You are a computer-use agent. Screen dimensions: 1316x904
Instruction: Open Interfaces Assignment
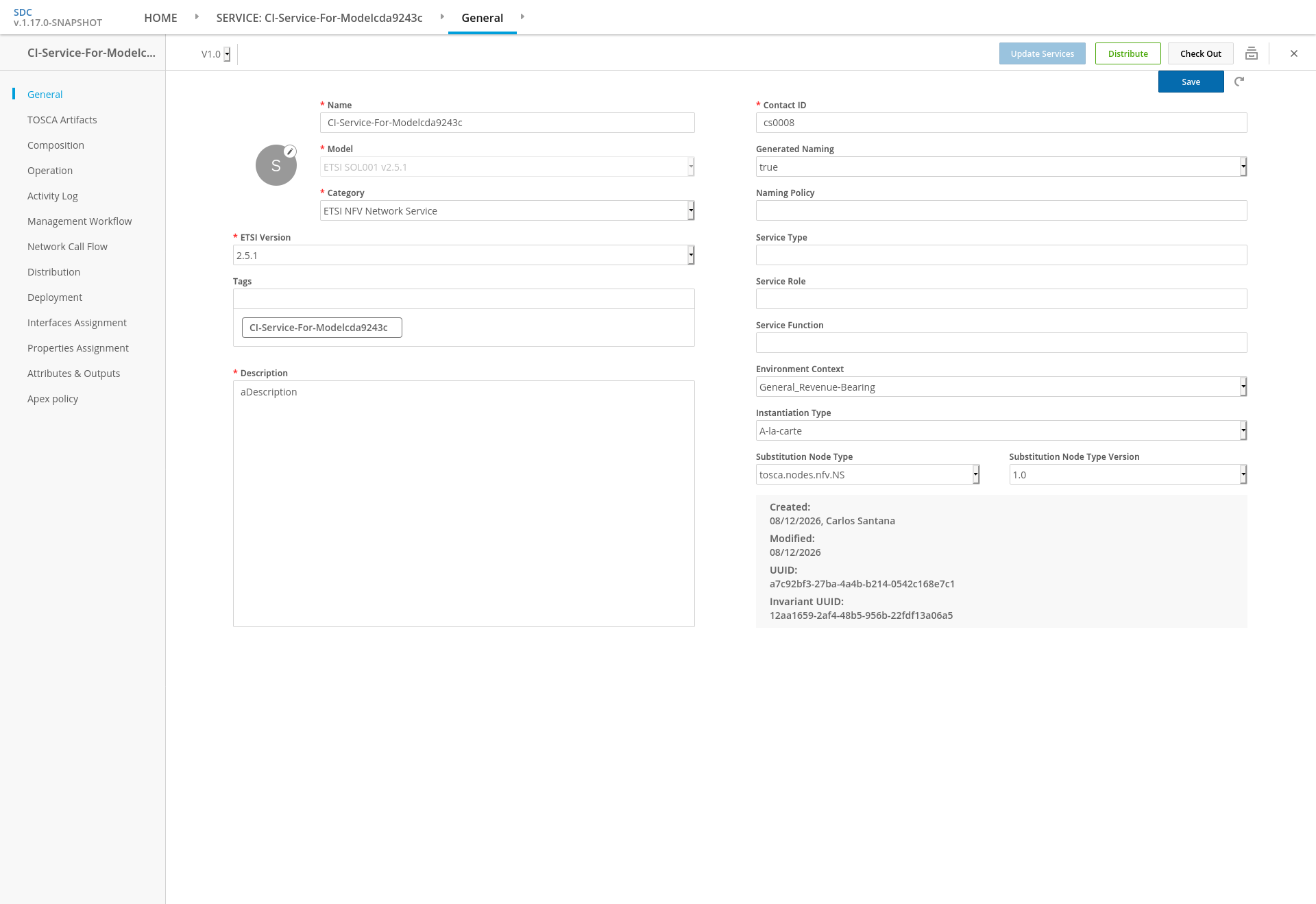tap(77, 323)
